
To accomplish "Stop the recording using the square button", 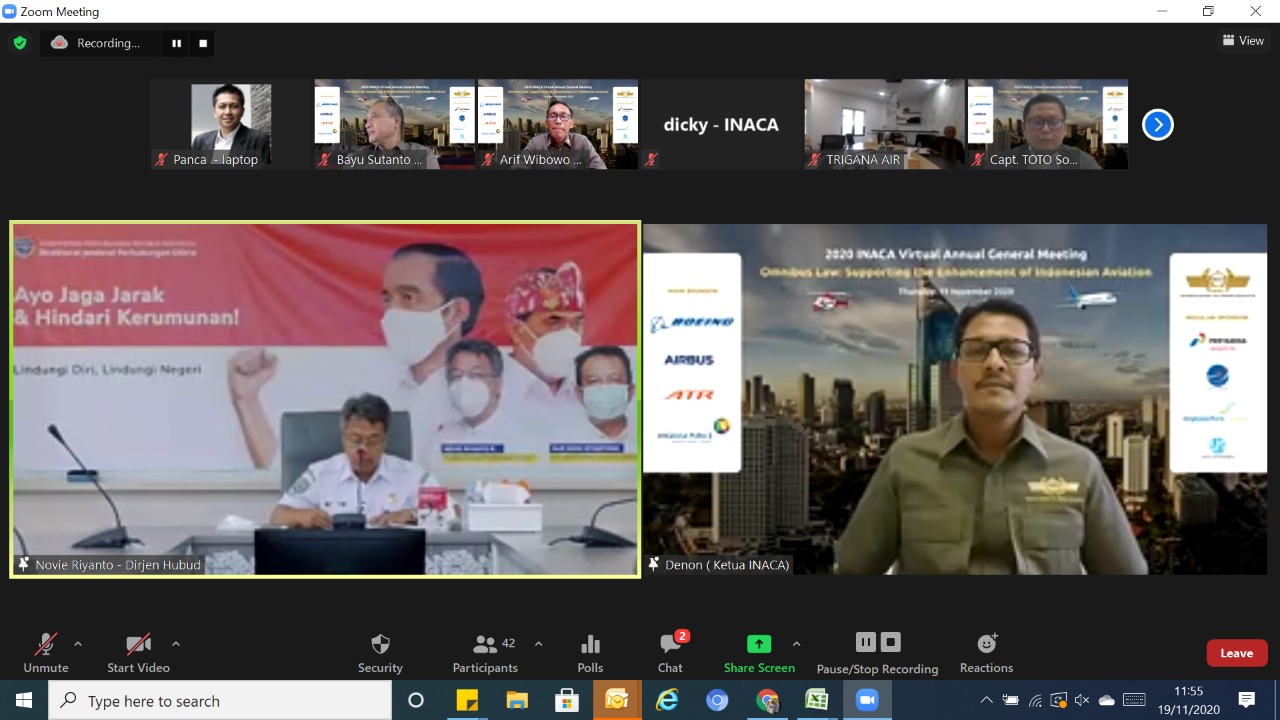I will (203, 43).
